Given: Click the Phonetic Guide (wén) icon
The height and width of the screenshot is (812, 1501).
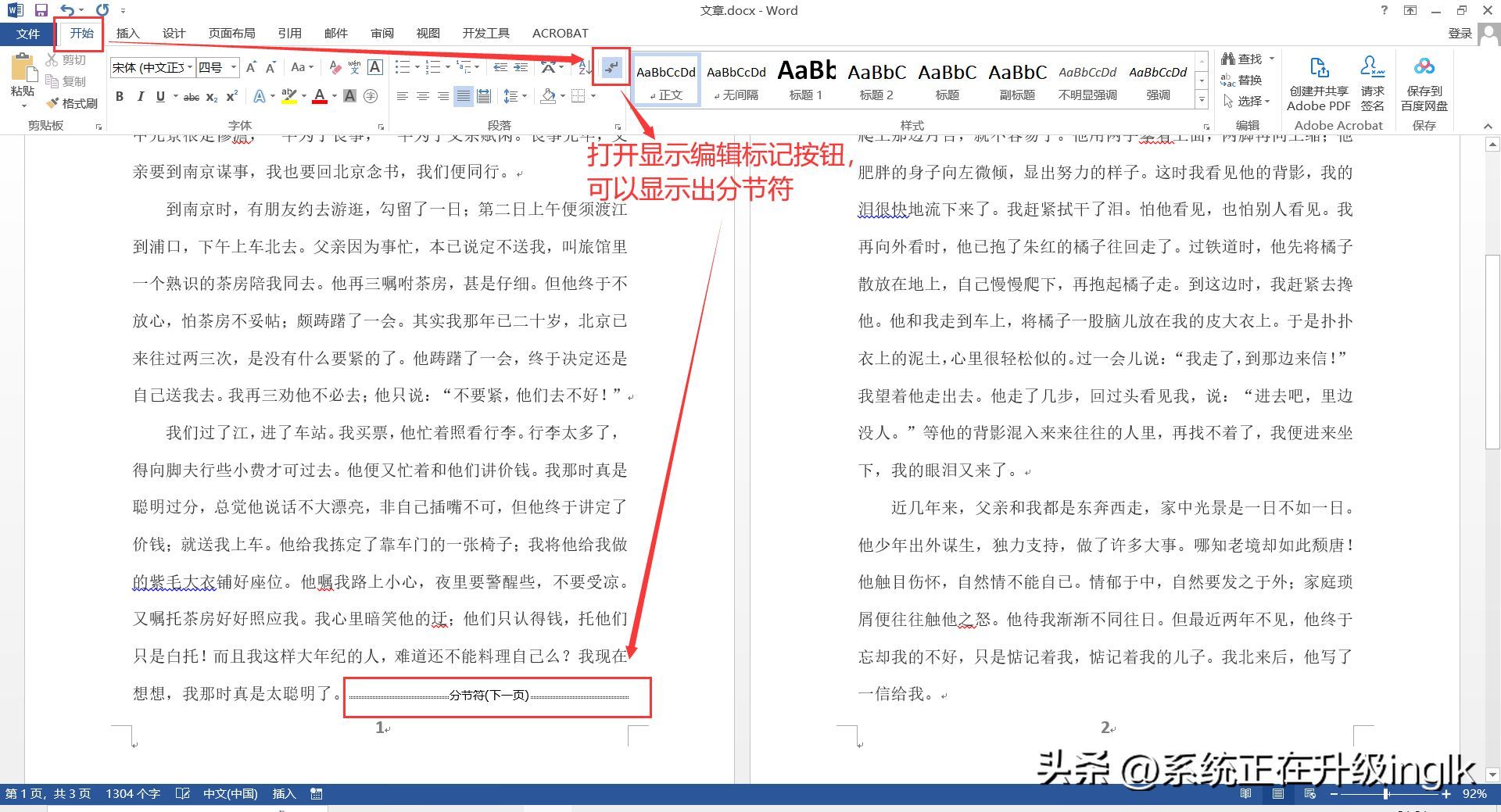Looking at the screenshot, I should click(354, 68).
